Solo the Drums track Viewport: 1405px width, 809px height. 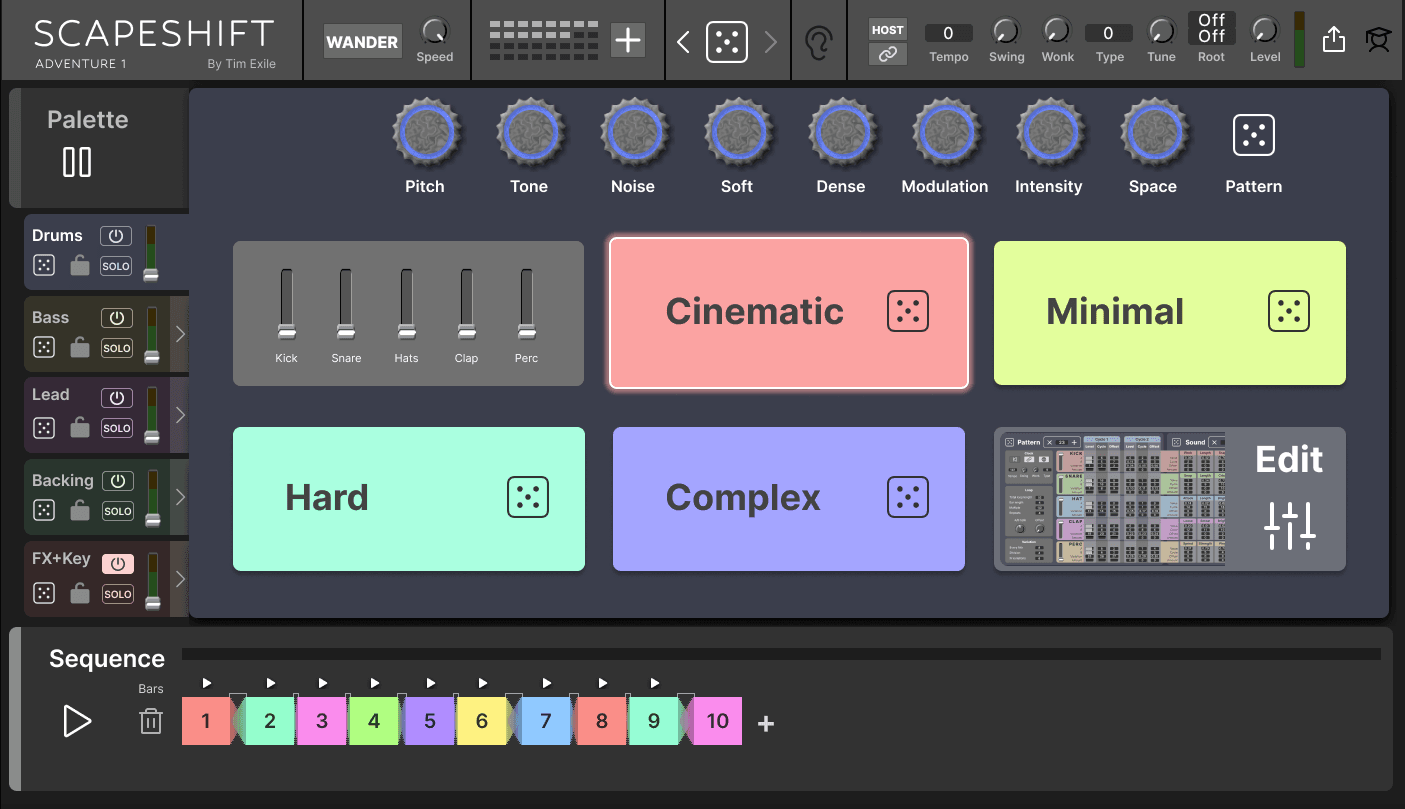tap(116, 267)
